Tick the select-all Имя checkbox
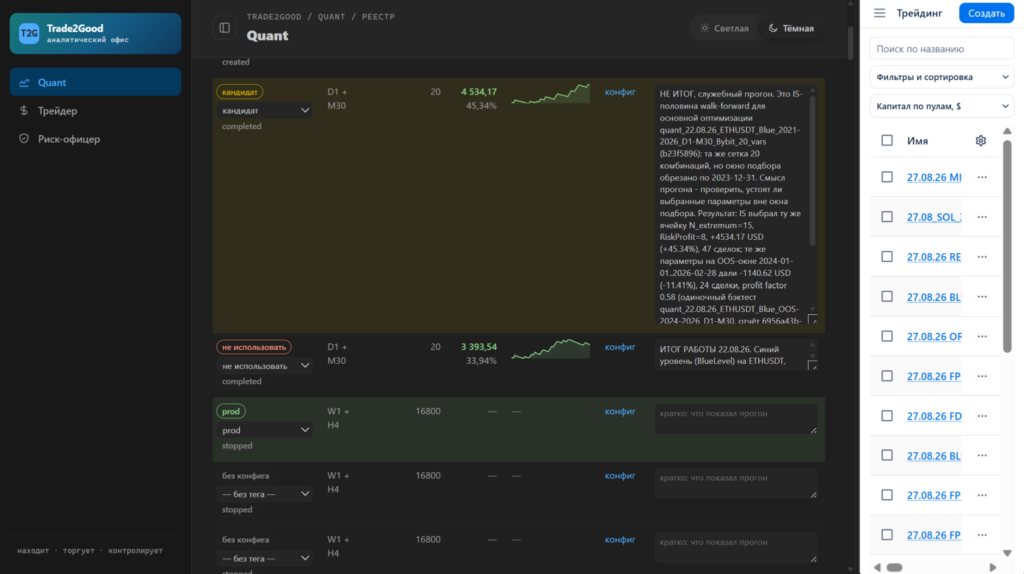1024x574 pixels. (x=887, y=140)
